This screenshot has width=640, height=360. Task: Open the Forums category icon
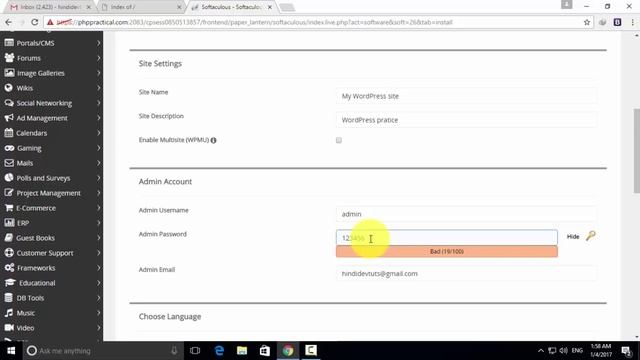click(9, 58)
